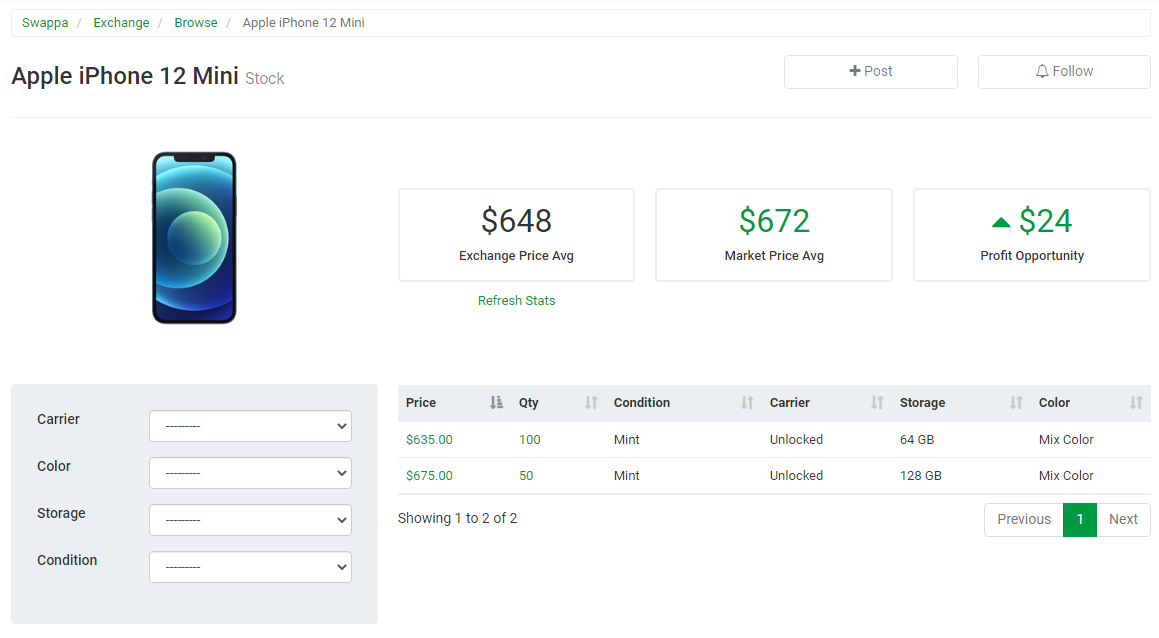Viewport: 1159px width, 638px height.
Task: Go to Swappa breadcrumb link
Action: [x=45, y=23]
